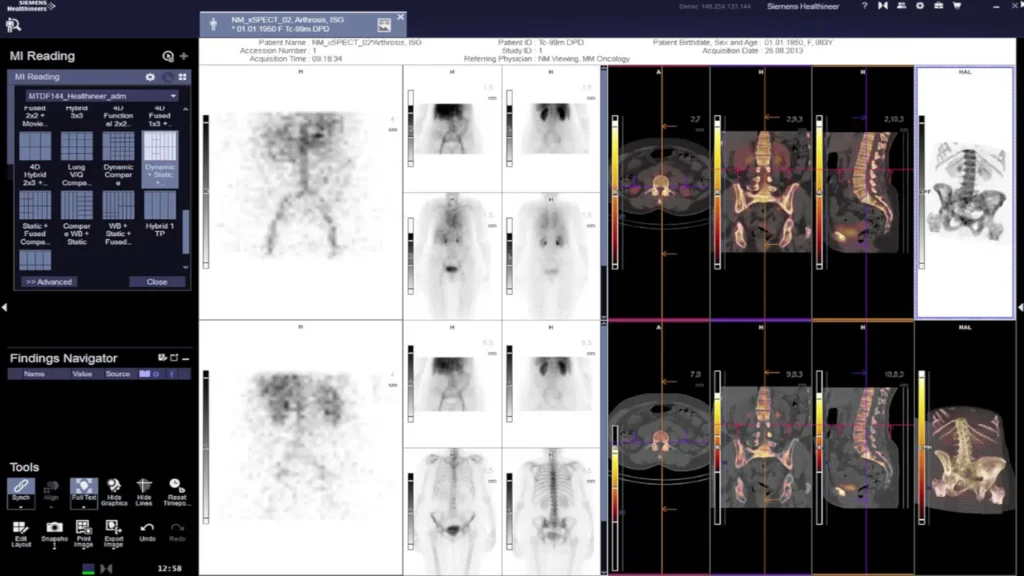This screenshot has width=1024, height=576.
Task: Switch MI Reading panel to grid view
Action: point(183,77)
